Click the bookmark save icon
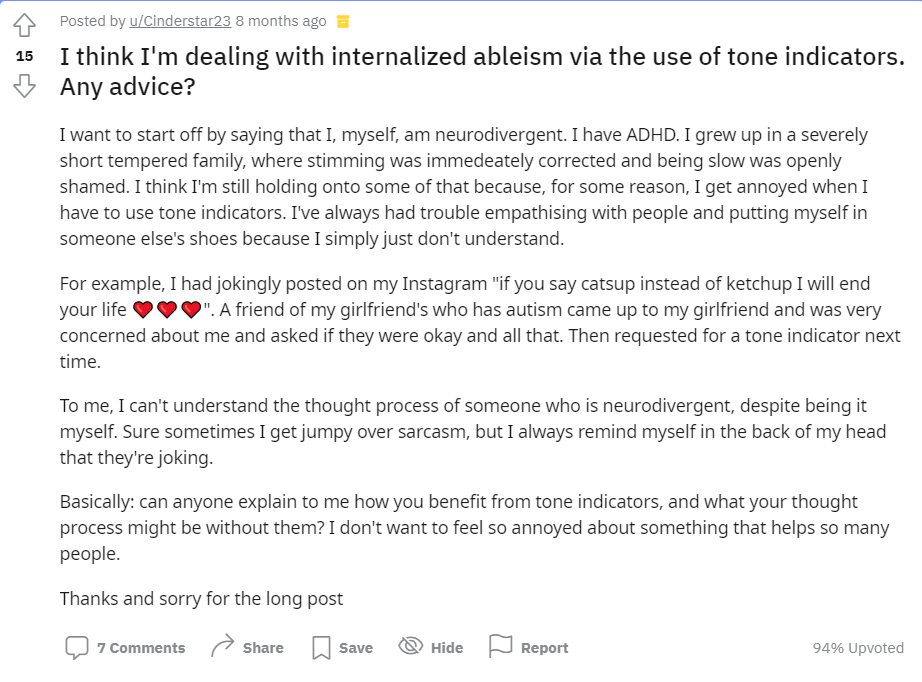This screenshot has width=922, height=682. point(321,647)
